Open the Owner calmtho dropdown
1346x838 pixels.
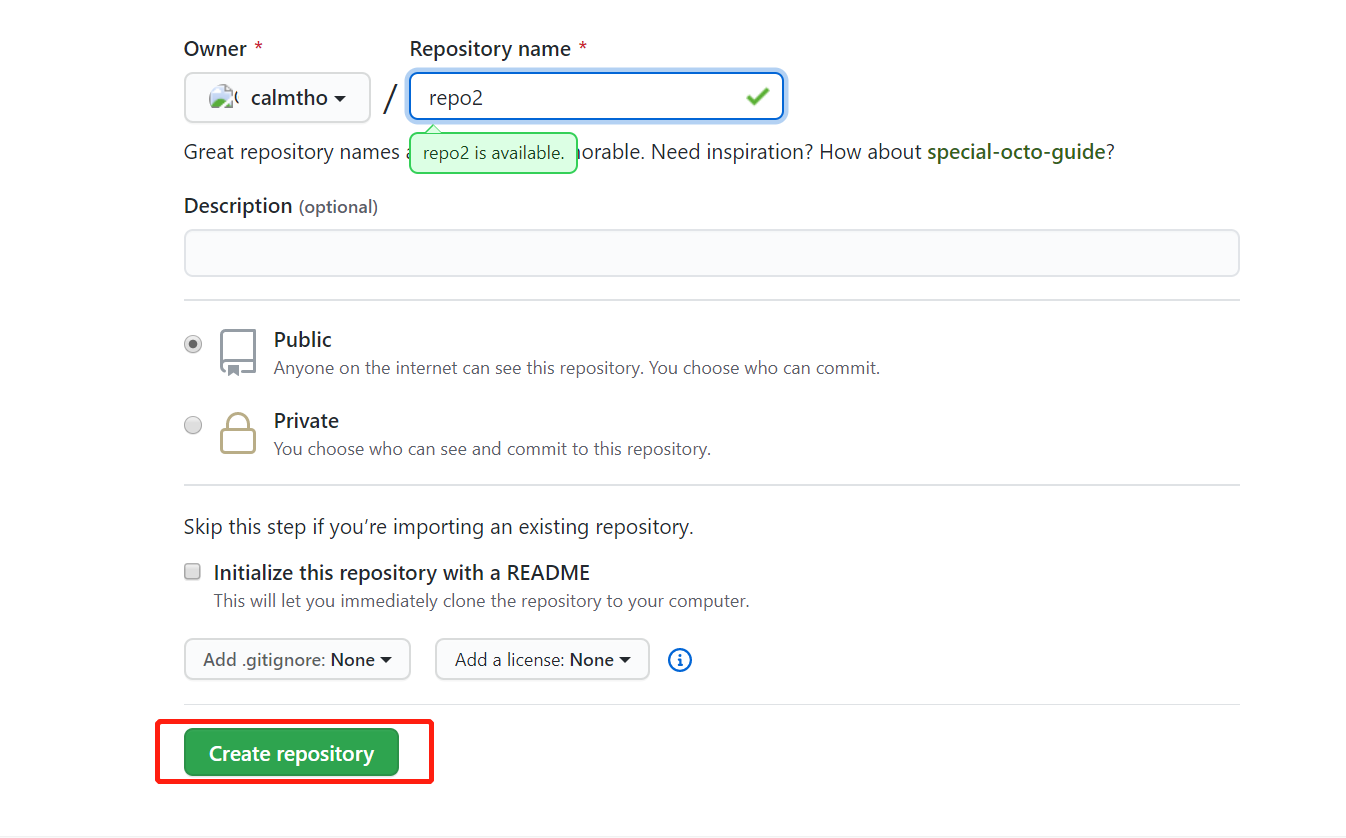[x=278, y=98]
